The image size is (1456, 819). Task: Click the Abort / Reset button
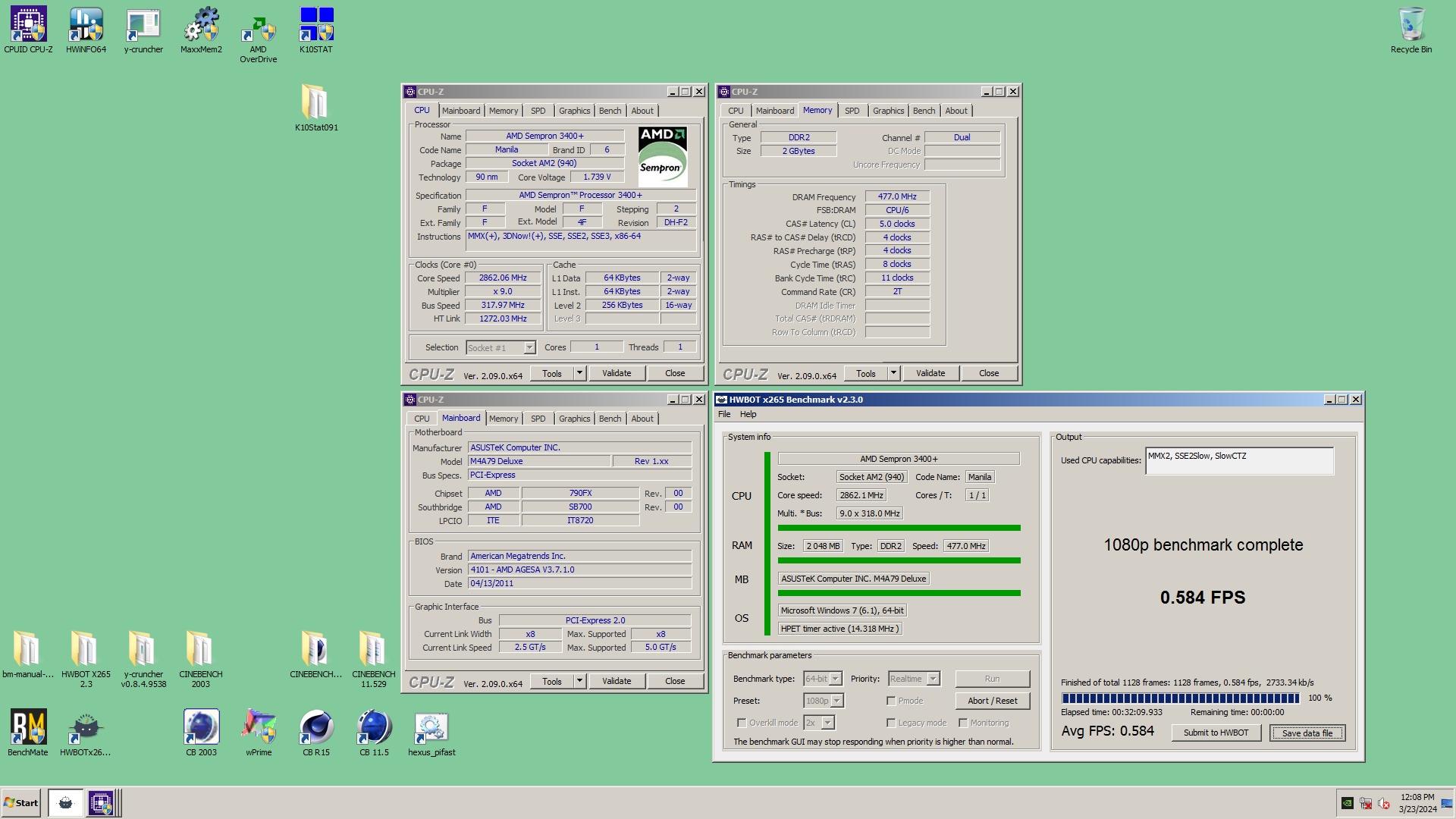click(992, 701)
